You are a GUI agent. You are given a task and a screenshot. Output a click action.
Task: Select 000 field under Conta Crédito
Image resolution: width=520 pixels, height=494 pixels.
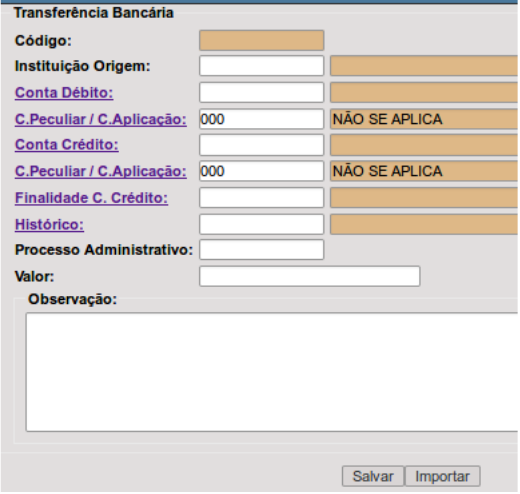[262, 171]
